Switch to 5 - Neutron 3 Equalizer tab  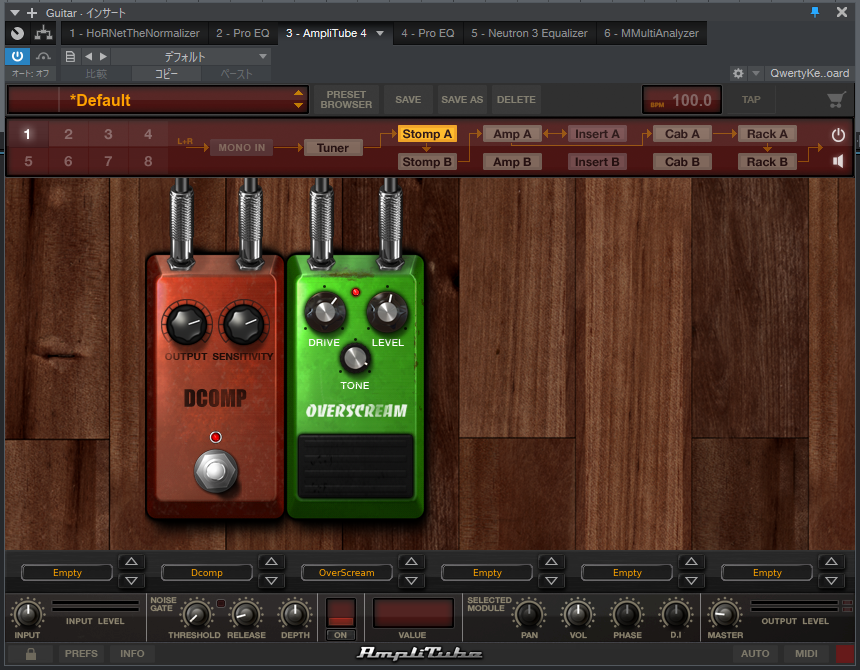point(529,33)
